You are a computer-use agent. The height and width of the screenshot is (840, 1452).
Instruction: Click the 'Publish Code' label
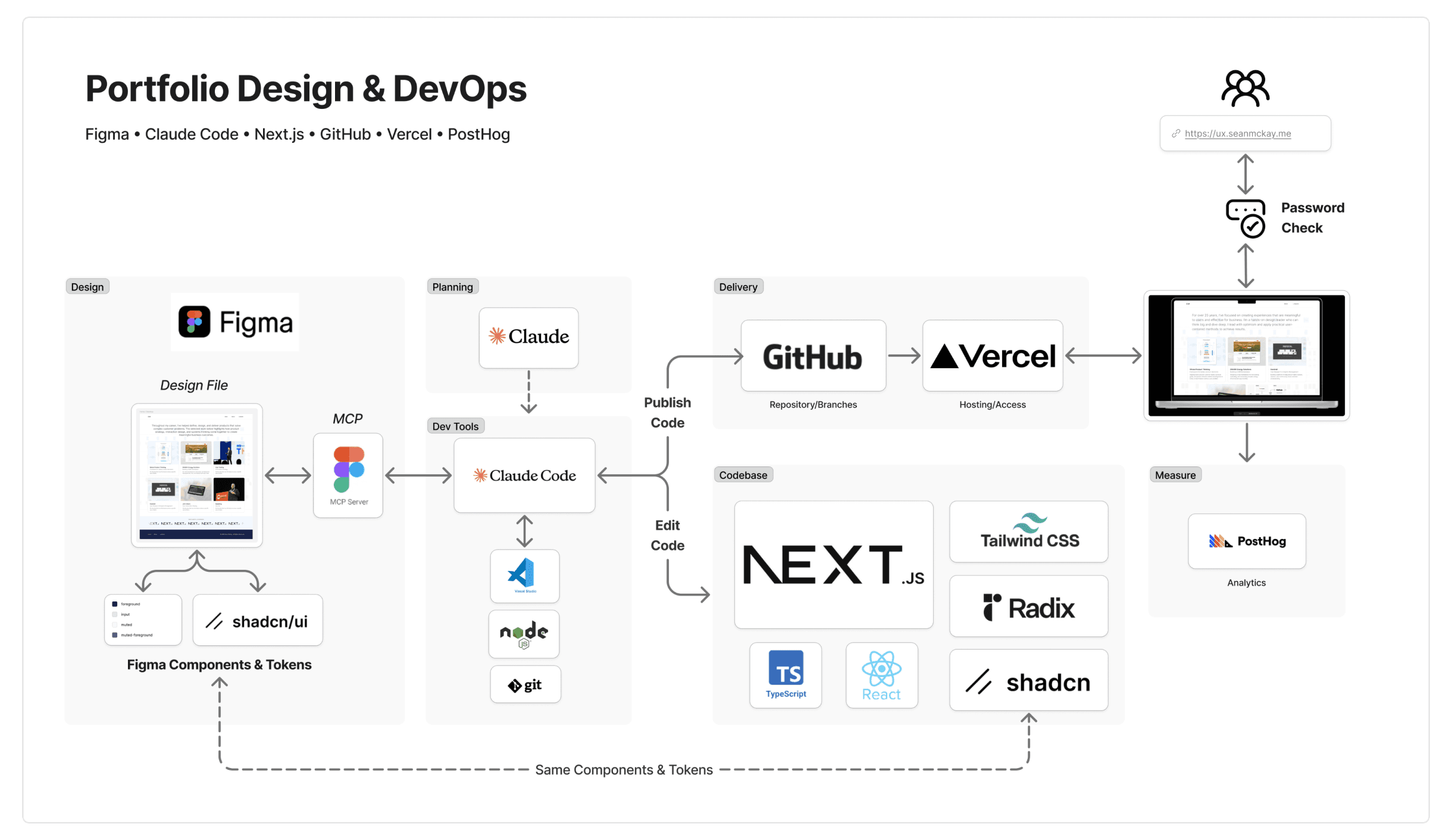tap(668, 412)
